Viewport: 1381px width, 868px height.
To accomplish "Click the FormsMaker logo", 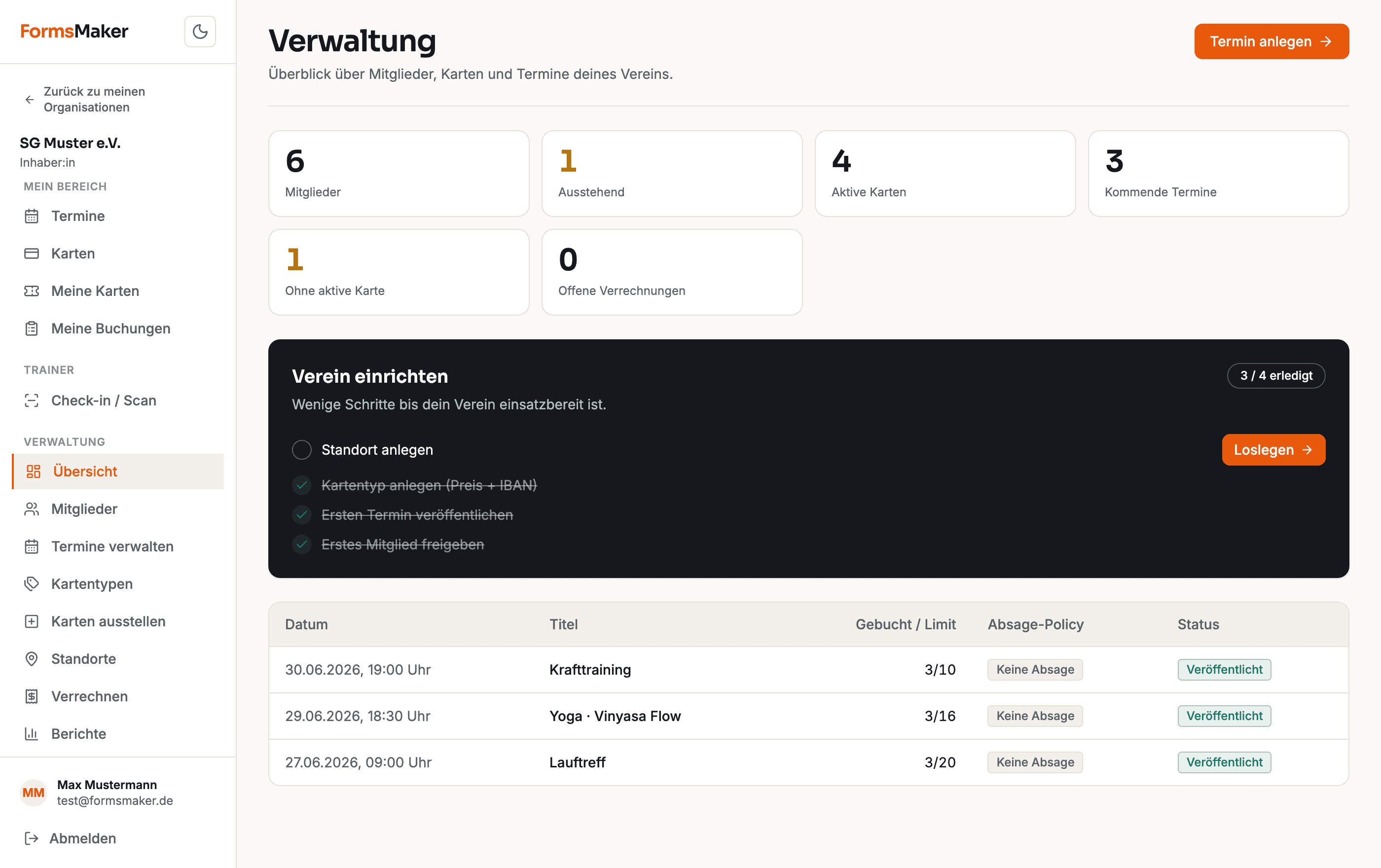I will 74,31.
